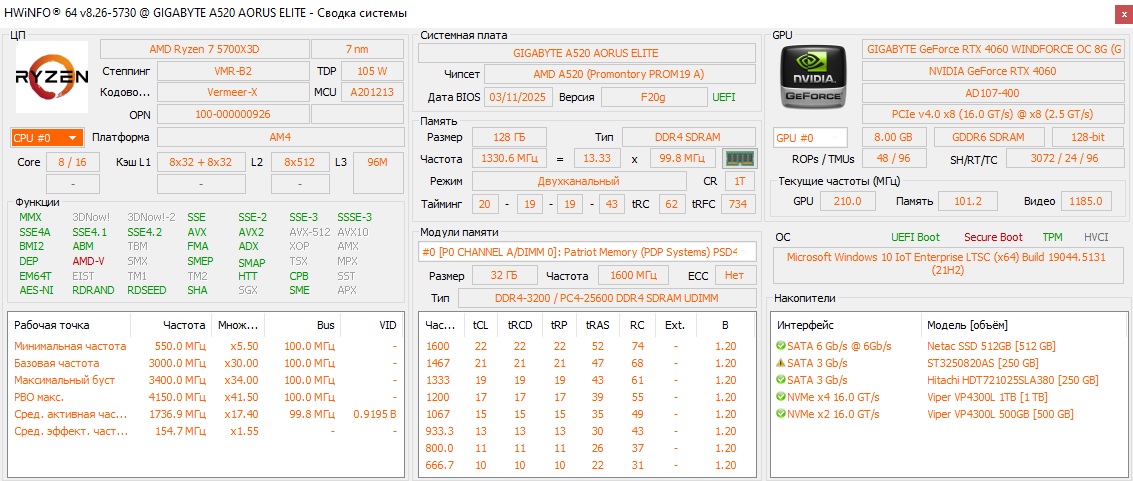Select the Максимальный буст row
This screenshot has height=481, width=1133.
pos(206,380)
